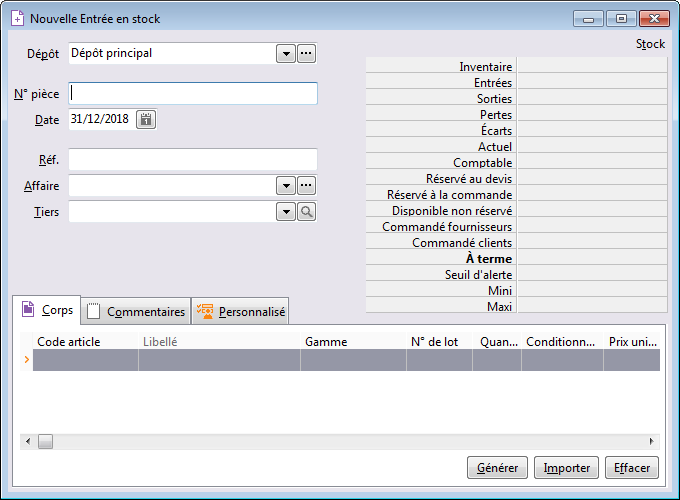Click the Importer button
This screenshot has height=500, width=680.
(x=566, y=468)
